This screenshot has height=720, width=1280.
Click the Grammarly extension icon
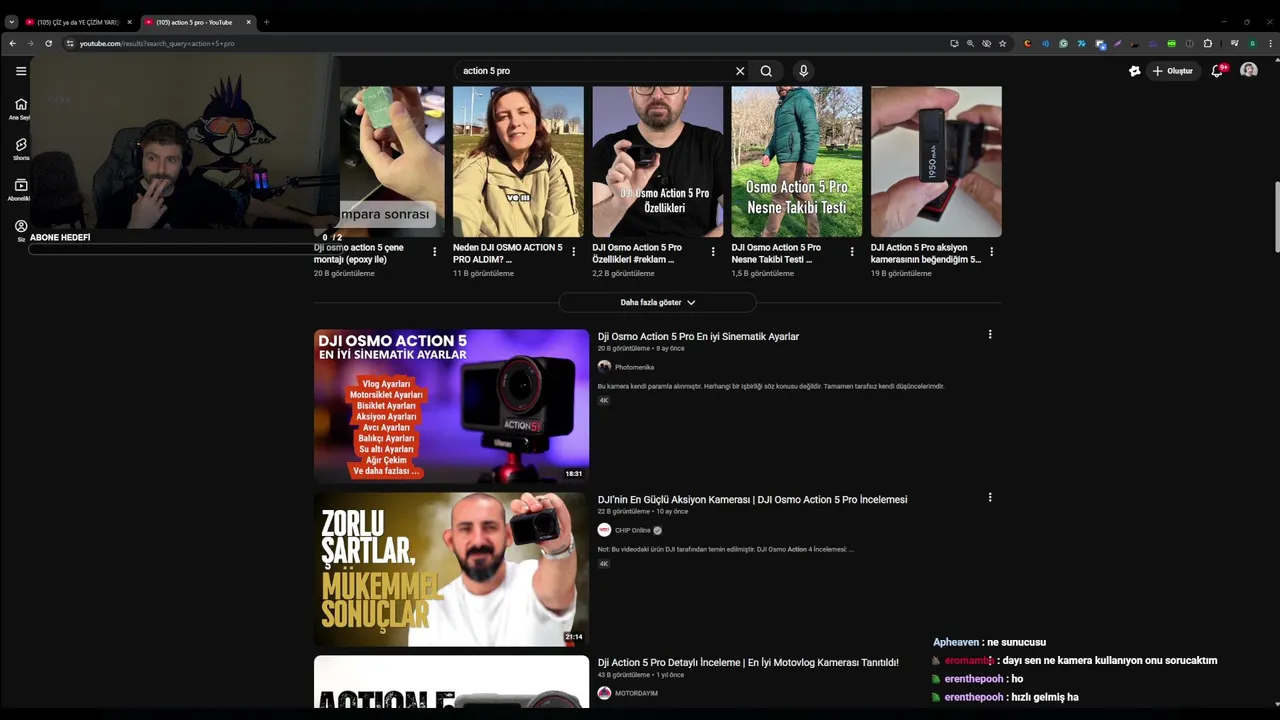(1064, 43)
